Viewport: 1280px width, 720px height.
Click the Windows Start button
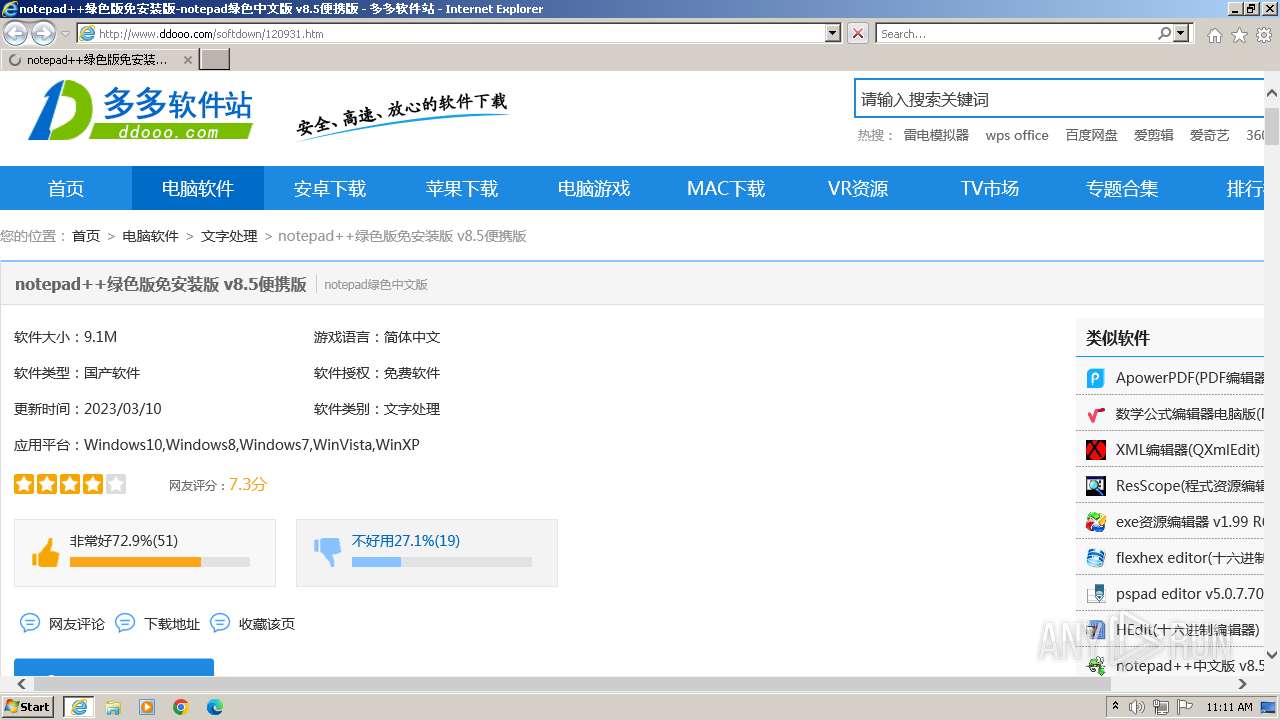[x=28, y=707]
